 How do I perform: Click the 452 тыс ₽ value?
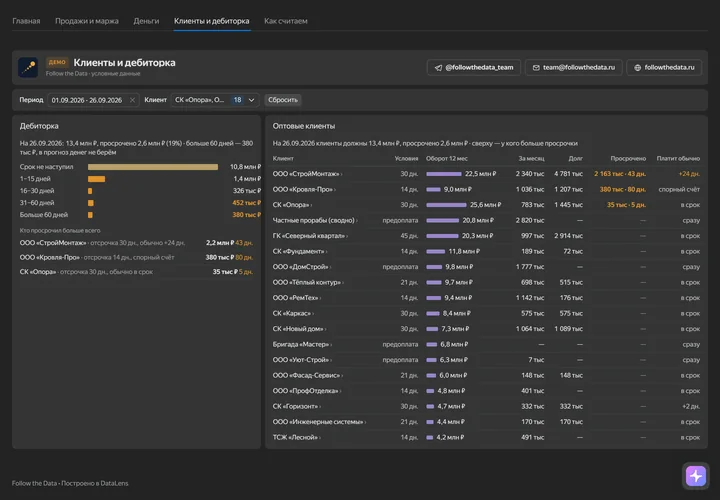246,203
